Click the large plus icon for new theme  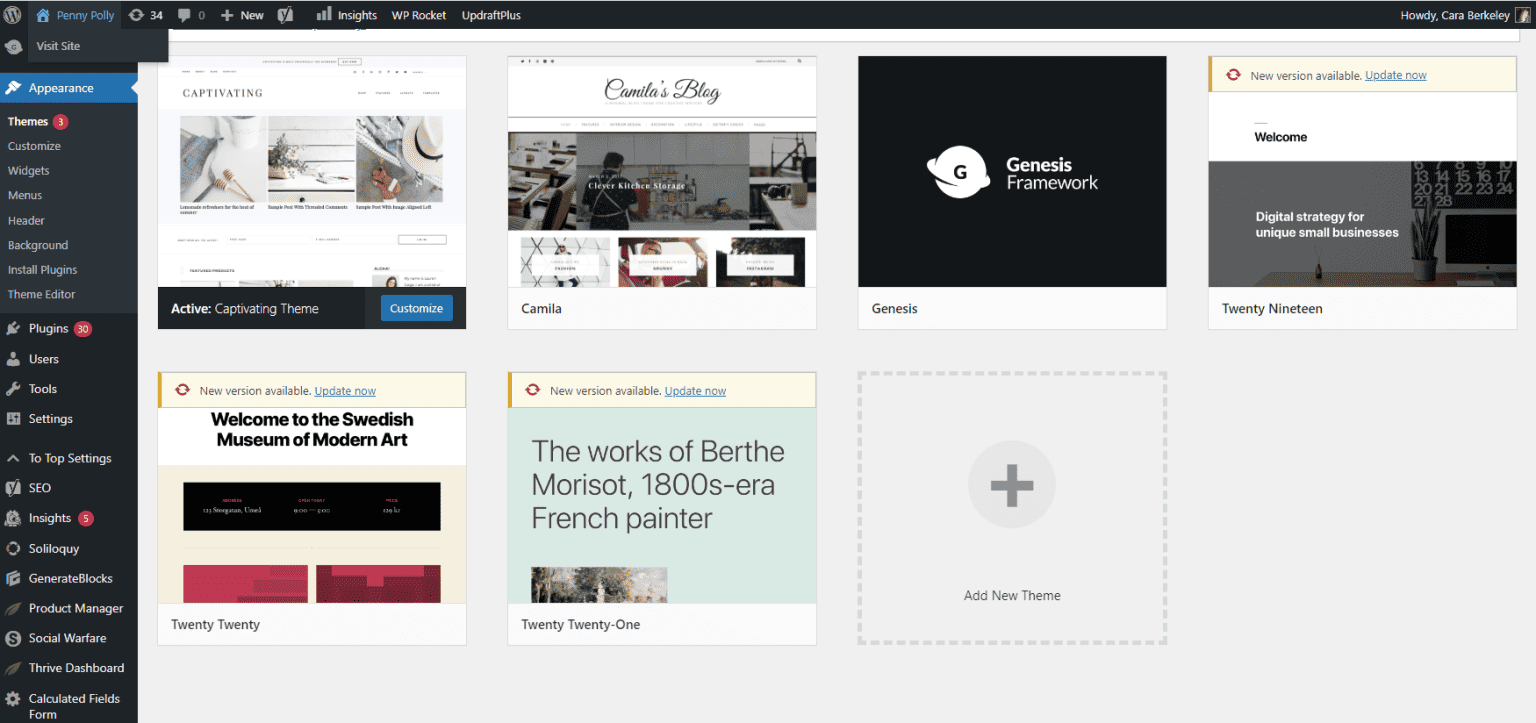(x=1011, y=484)
